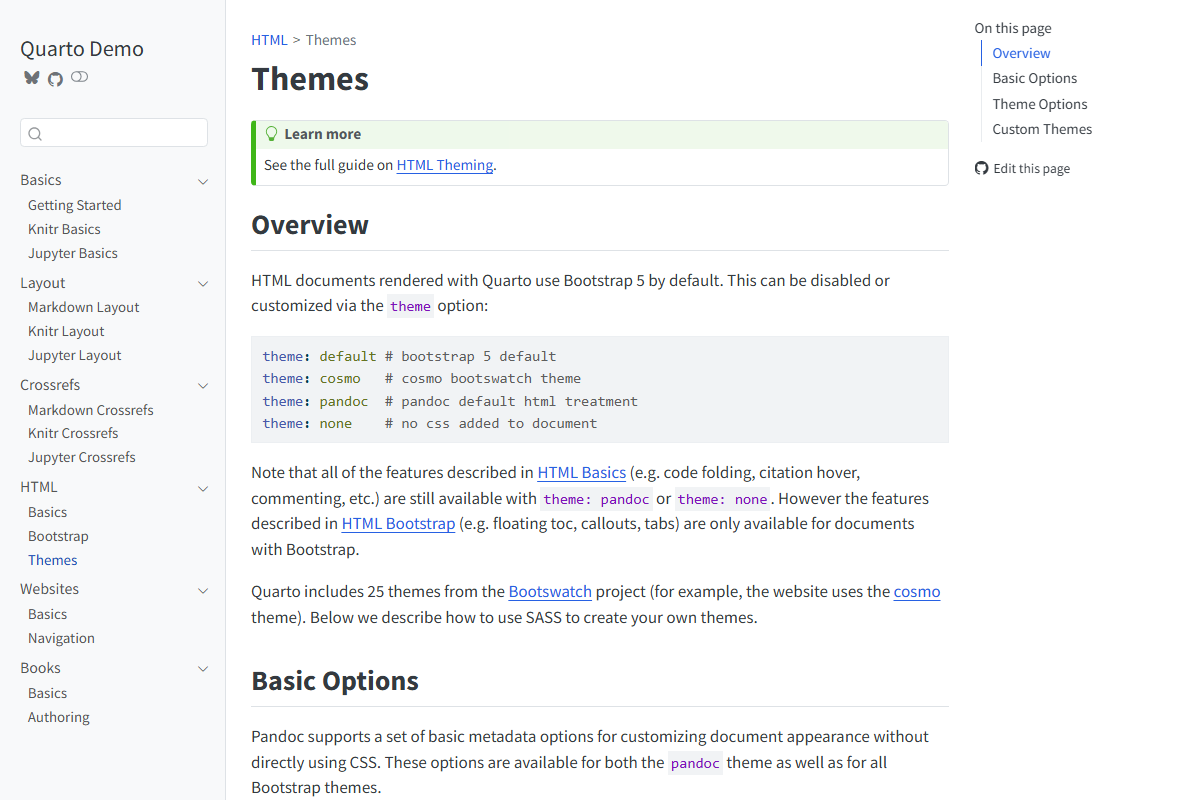The image size is (1200, 800).
Task: Follow the Bootswatch project link
Action: tap(549, 591)
